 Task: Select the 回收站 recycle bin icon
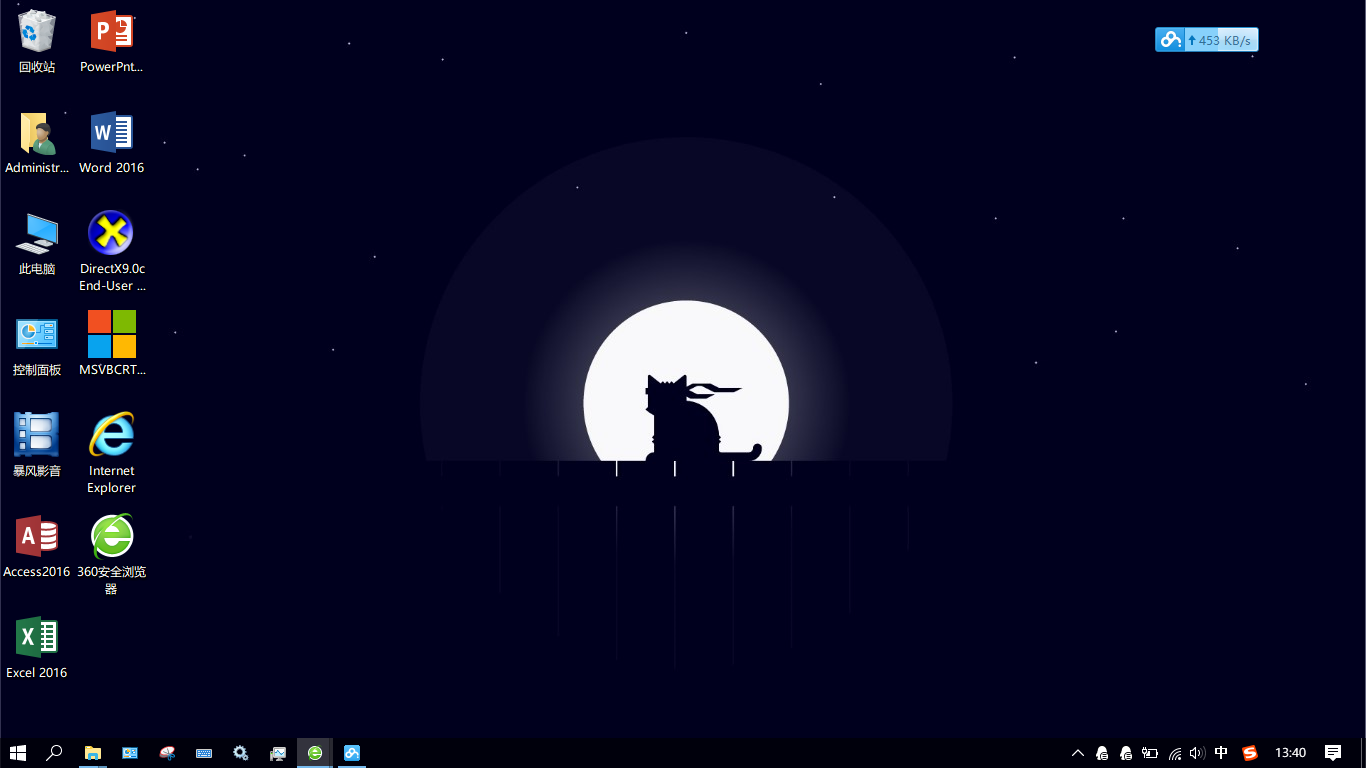tap(37, 33)
